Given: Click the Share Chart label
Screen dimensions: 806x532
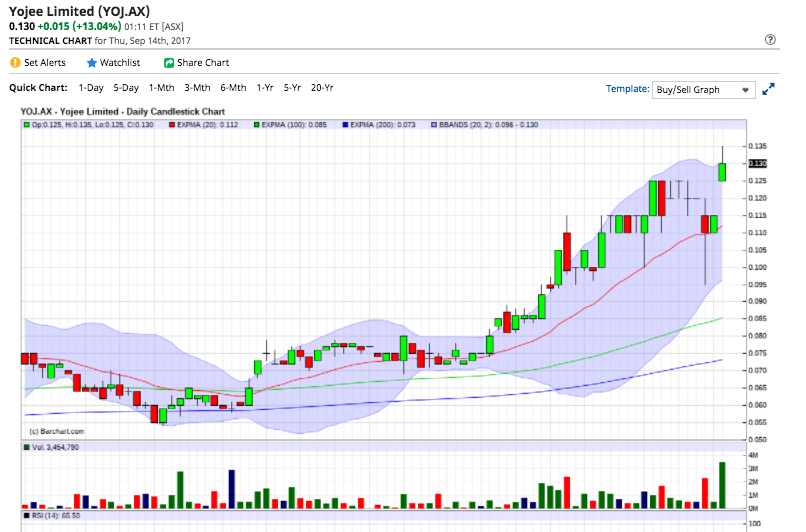Looking at the screenshot, I should click(x=203, y=63).
